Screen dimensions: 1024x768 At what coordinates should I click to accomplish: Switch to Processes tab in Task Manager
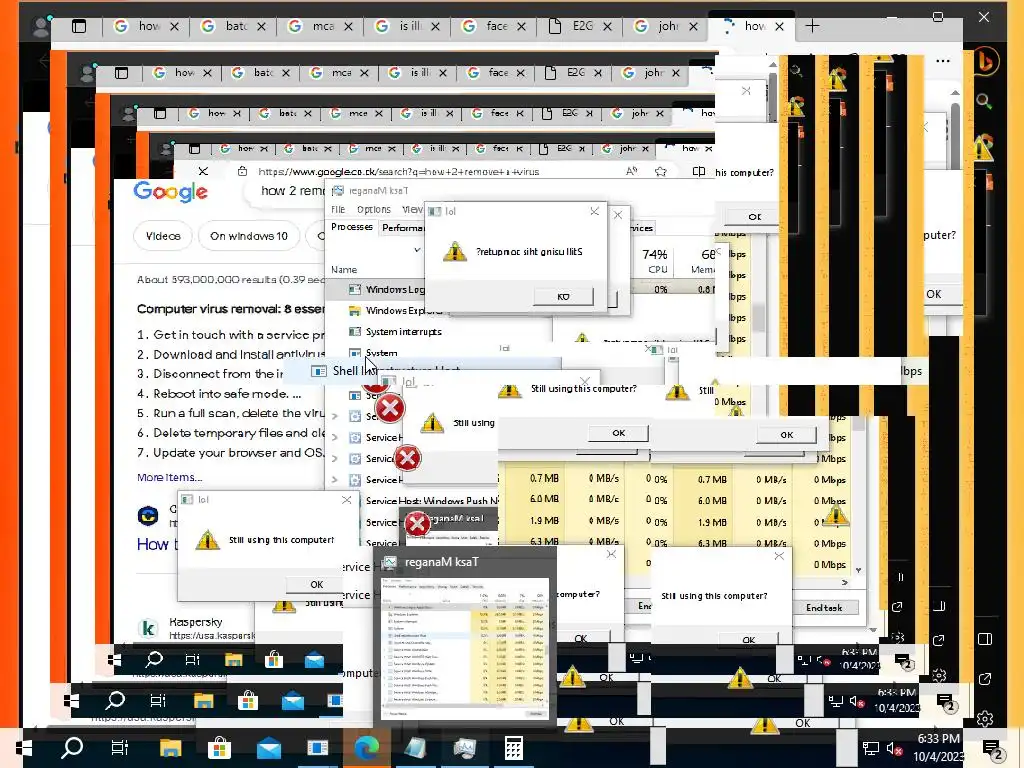pos(351,227)
